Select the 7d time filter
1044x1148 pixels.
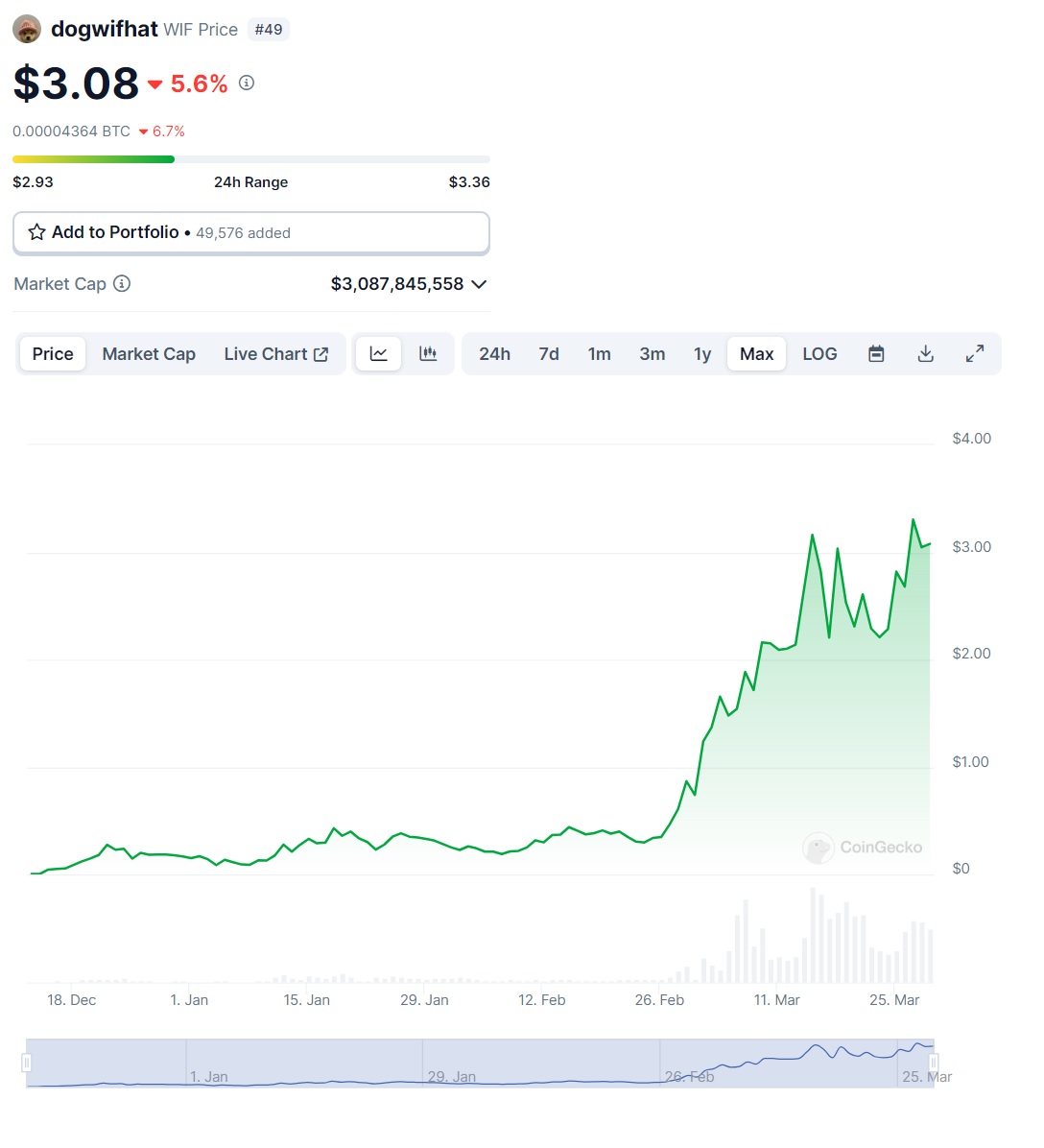(548, 353)
